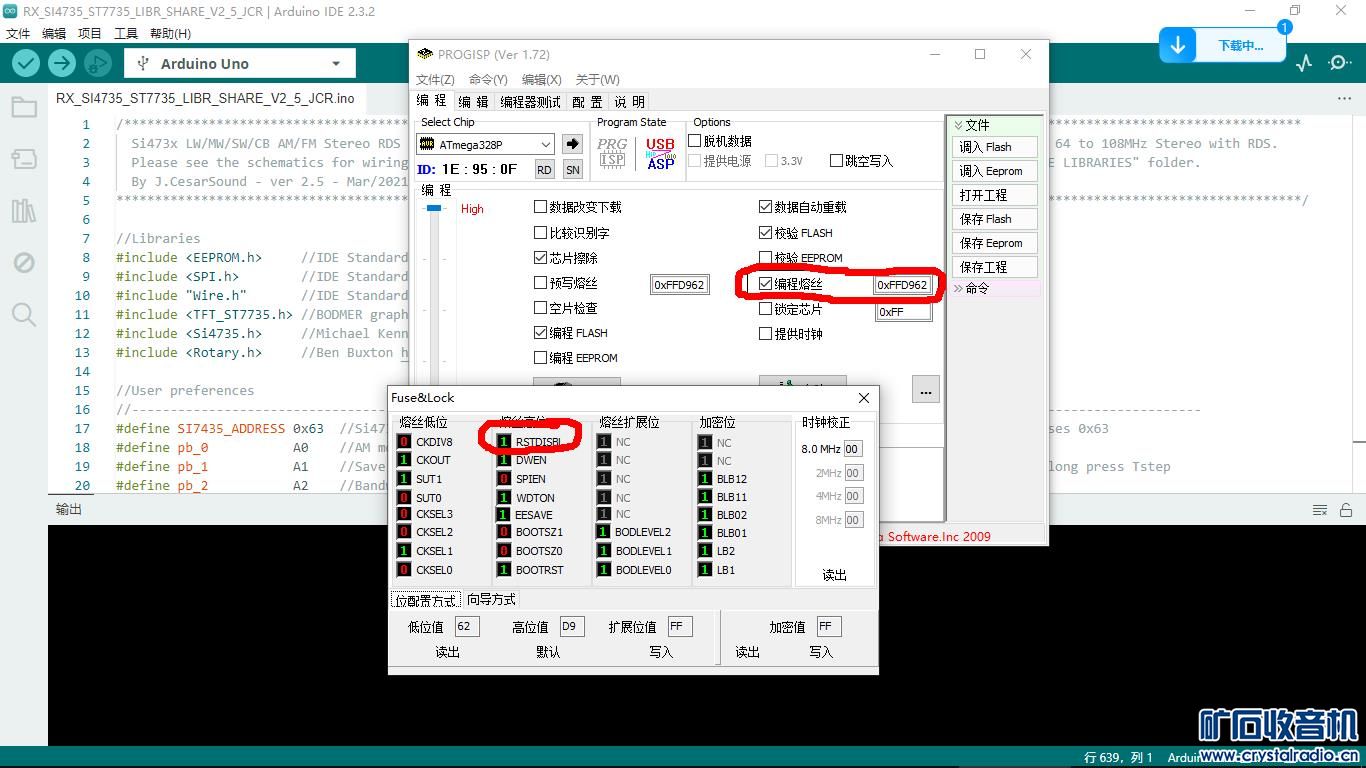
Task: Switch to the 配置 tab
Action: click(587, 101)
